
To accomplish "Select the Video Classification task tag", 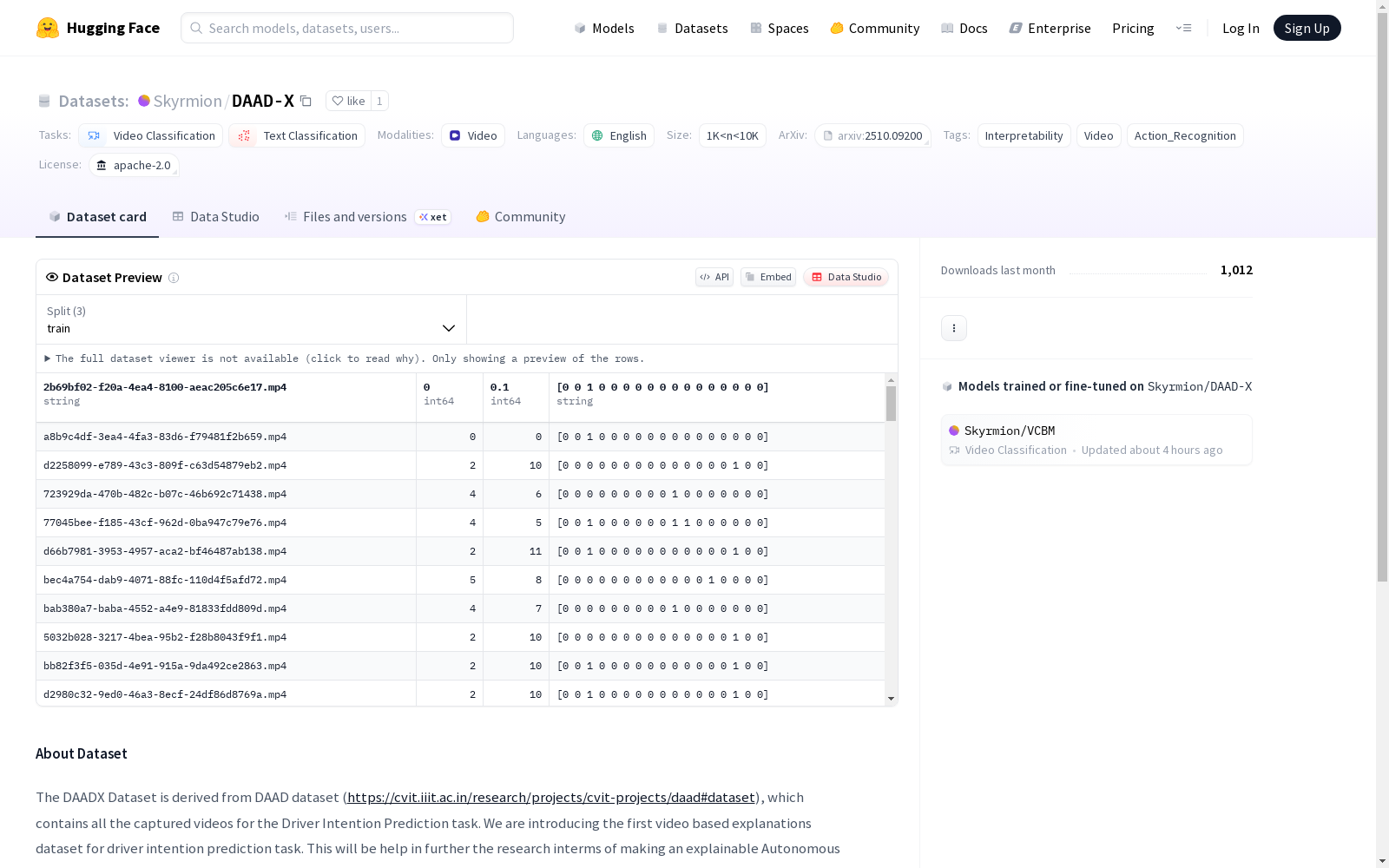I will 151,135.
